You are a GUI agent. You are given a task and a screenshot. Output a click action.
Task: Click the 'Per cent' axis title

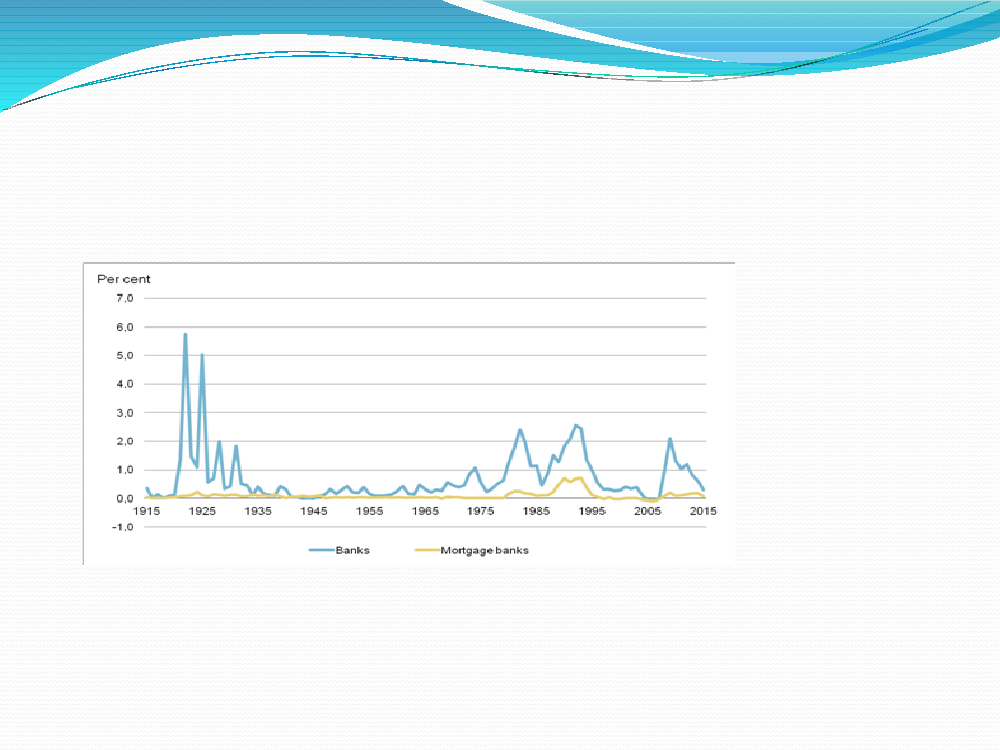point(123,278)
